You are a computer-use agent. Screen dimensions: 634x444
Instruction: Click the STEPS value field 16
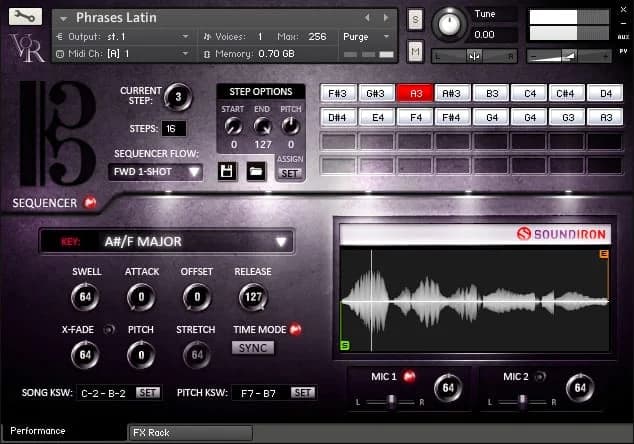tap(174, 129)
